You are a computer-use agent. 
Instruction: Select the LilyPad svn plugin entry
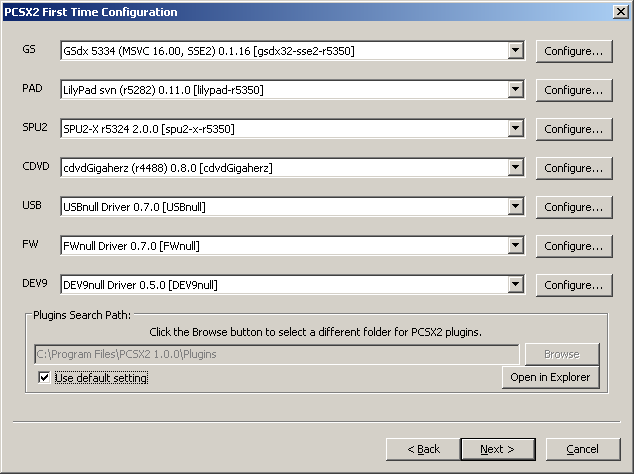(163, 90)
